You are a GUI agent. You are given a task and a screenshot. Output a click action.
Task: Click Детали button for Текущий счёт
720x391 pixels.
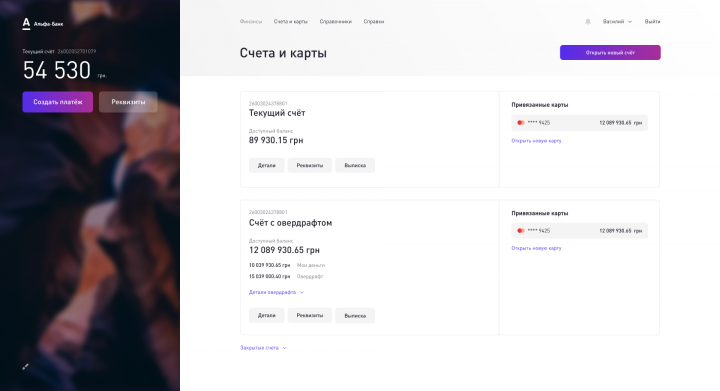click(x=267, y=165)
